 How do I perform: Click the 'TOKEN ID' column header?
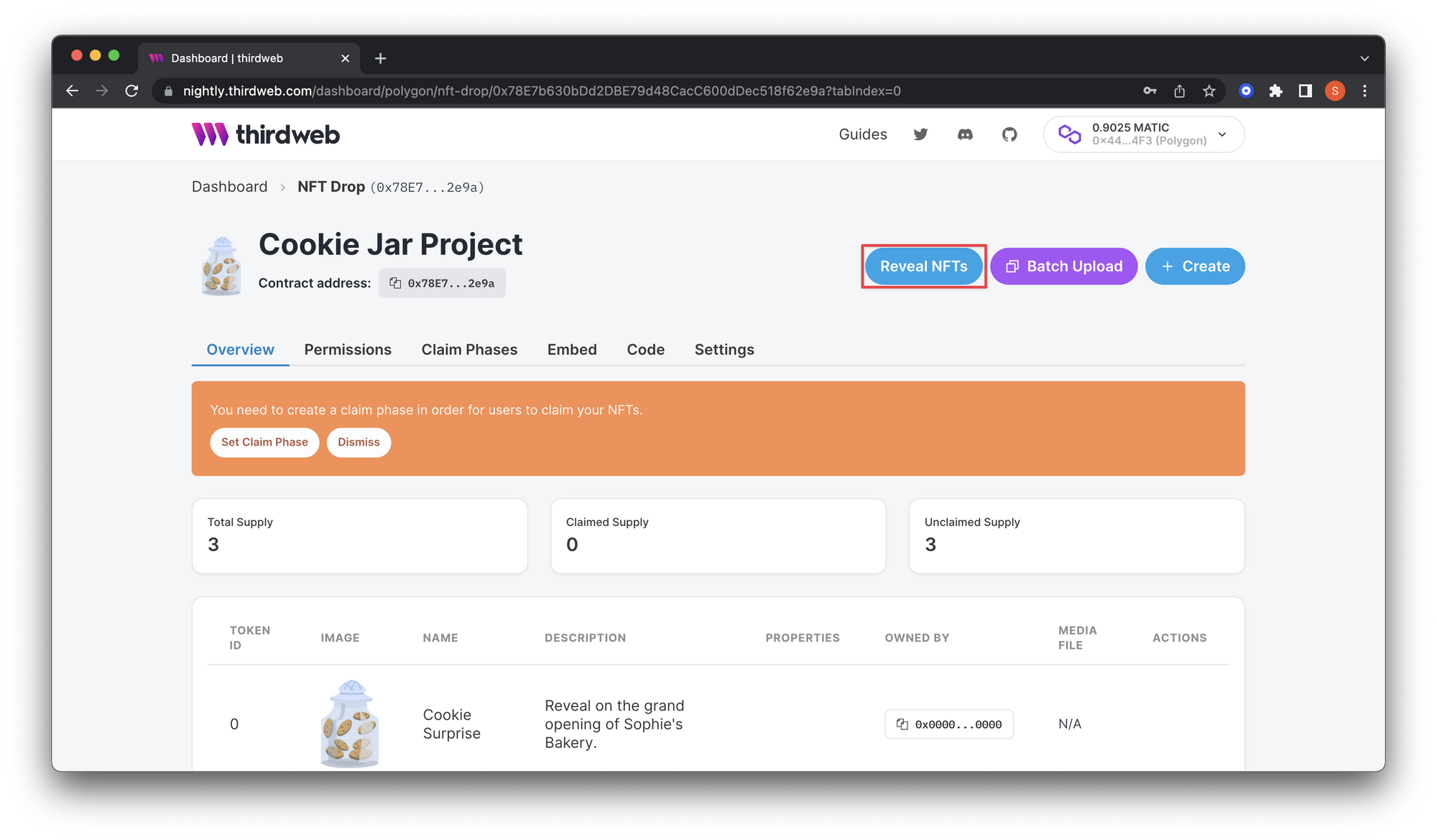(249, 638)
